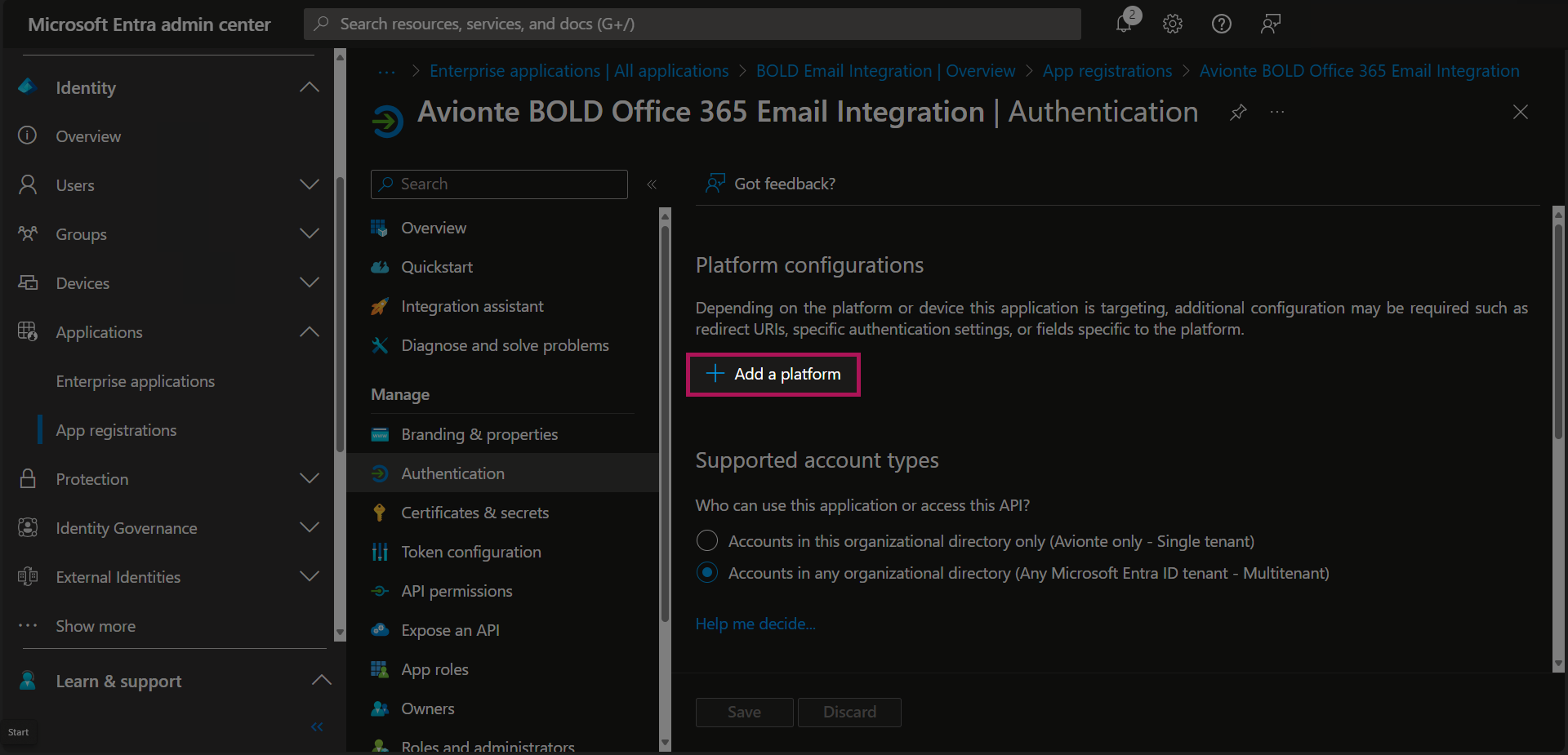Click the feedback icon in top bar
1568x755 pixels.
coord(1270,24)
